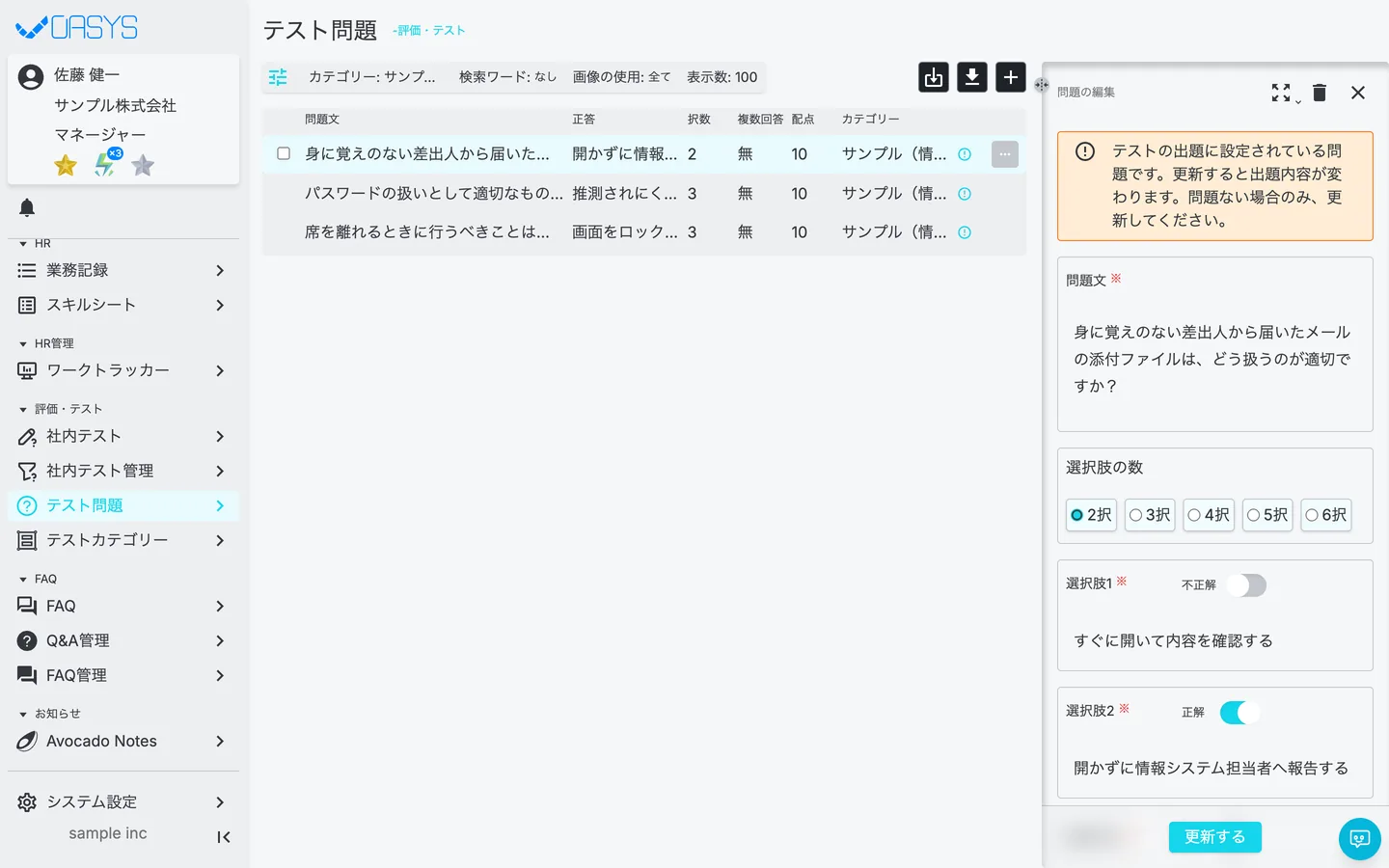Click the import questions icon button
The width and height of the screenshot is (1389, 868).
(x=934, y=77)
